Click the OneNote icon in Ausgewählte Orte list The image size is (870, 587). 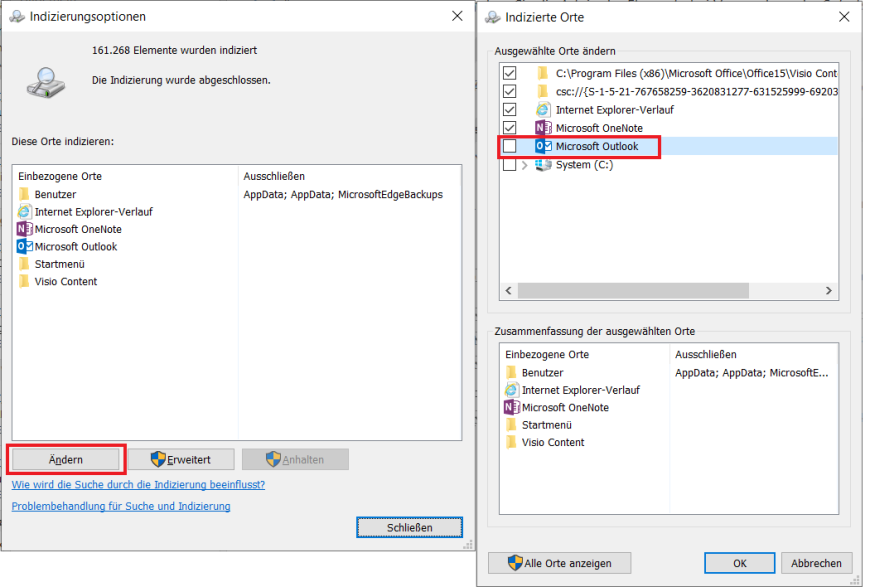click(543, 128)
